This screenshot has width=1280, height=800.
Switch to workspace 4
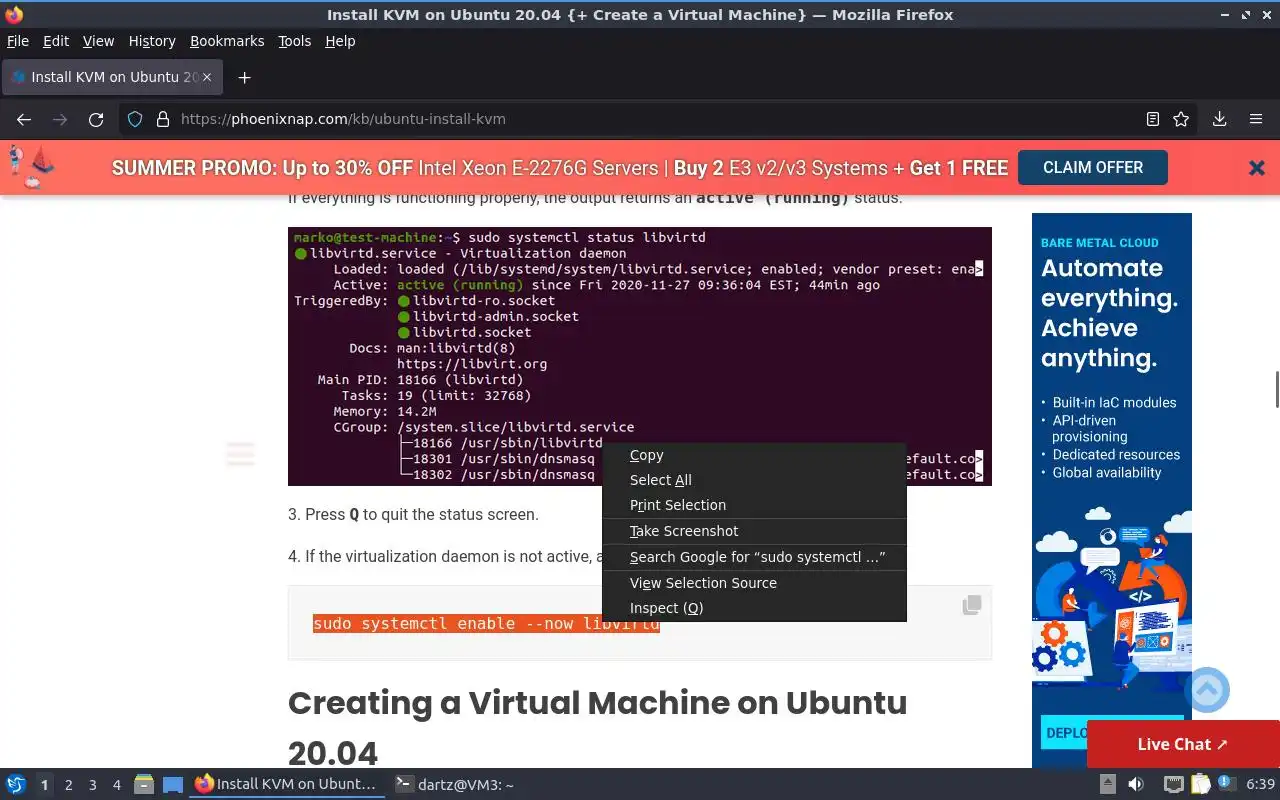tap(116, 785)
